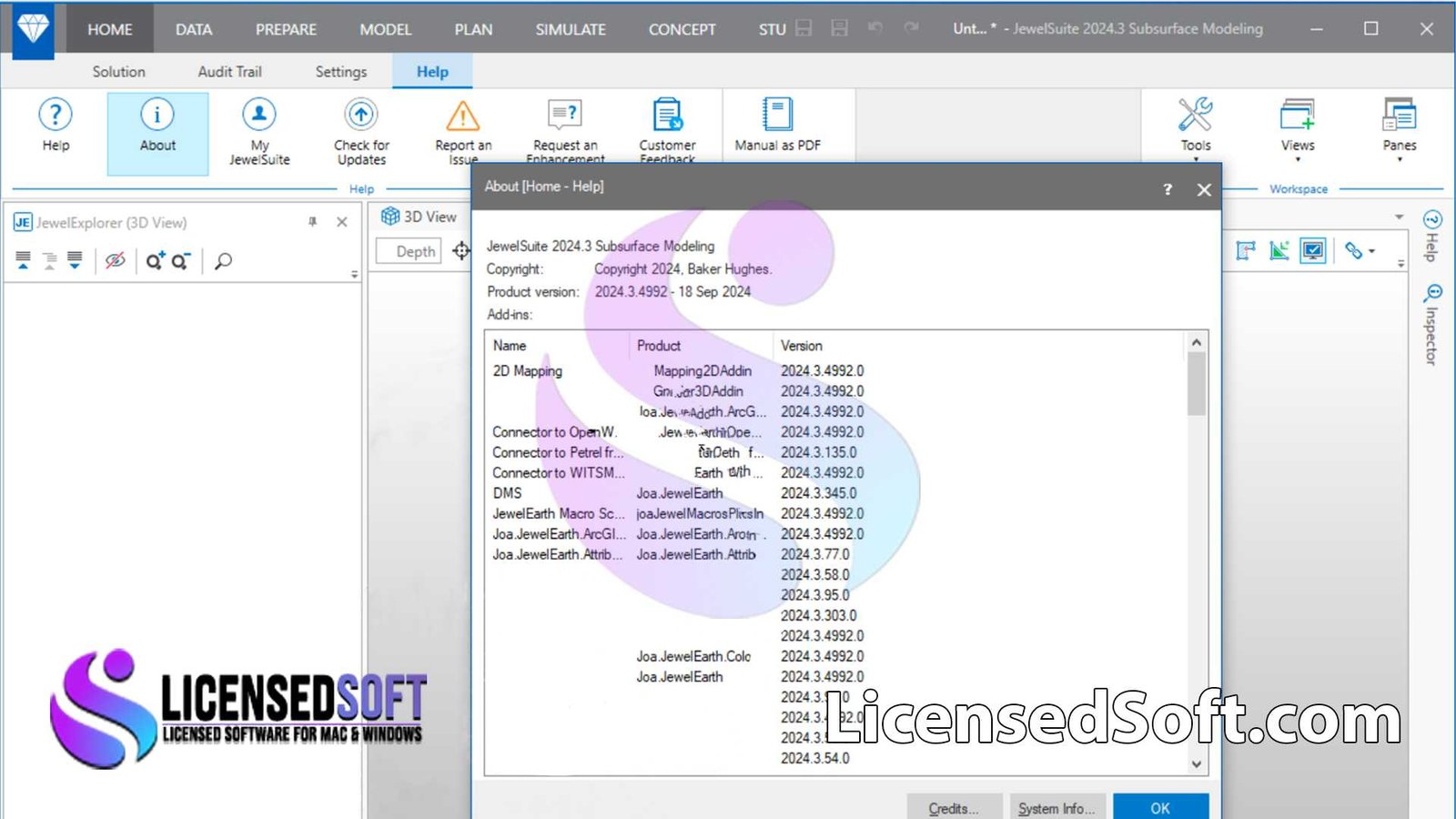This screenshot has width=1456, height=819.
Task: Click zoom-out minus icon in JewelExplorer
Action: 180,261
